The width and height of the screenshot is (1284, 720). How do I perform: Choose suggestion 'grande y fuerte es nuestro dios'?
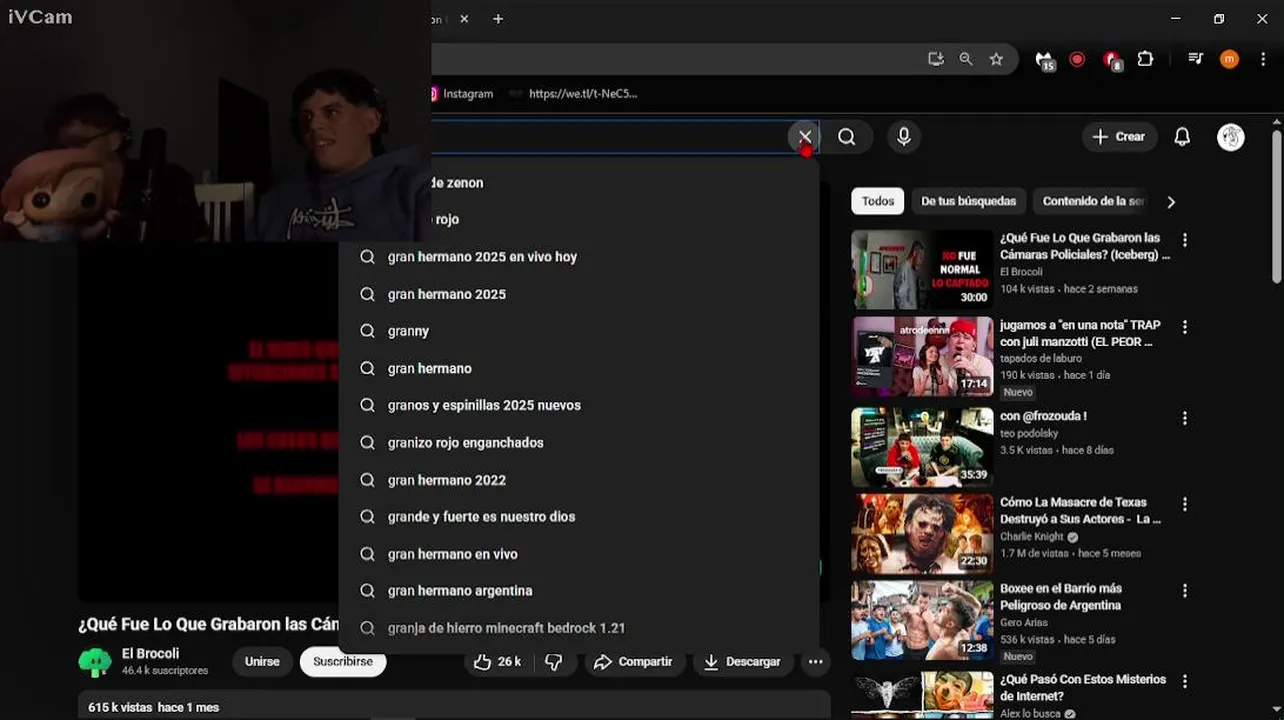[579, 517]
